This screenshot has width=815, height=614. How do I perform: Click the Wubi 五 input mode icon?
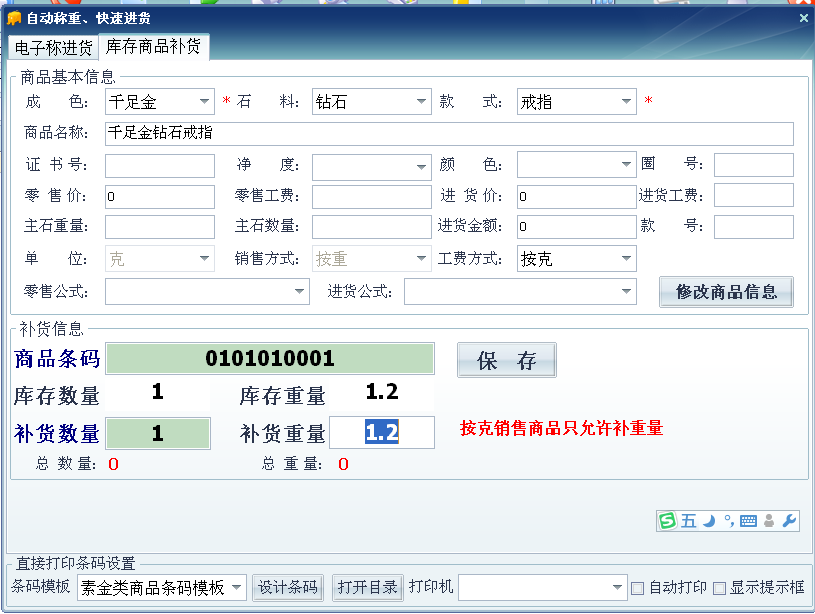point(689,521)
